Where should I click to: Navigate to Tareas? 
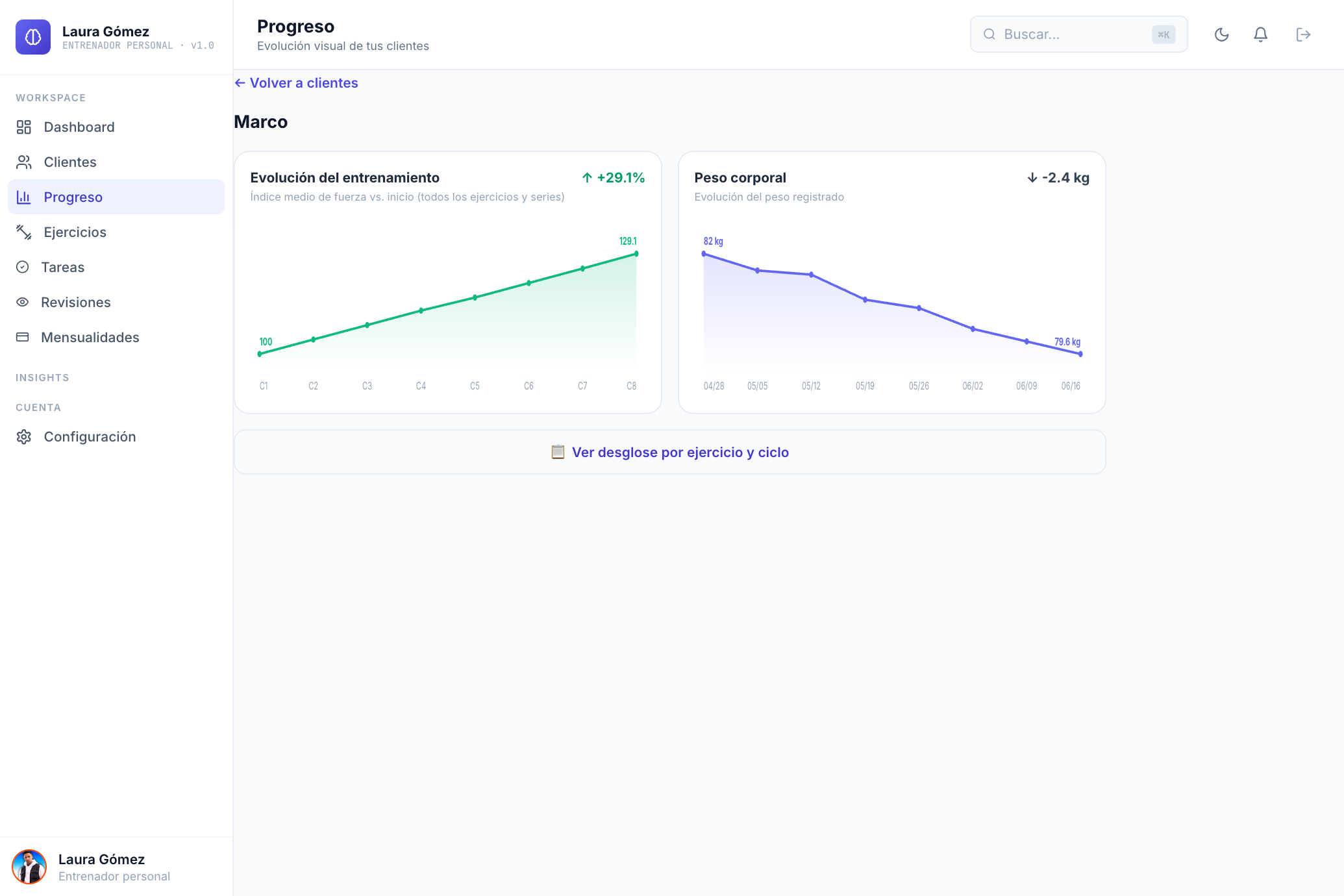click(x=116, y=268)
